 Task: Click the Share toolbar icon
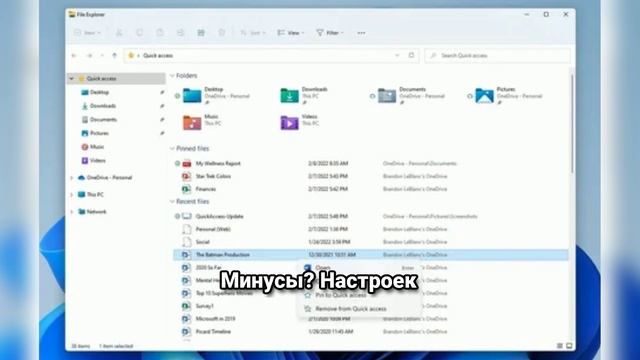(201, 33)
